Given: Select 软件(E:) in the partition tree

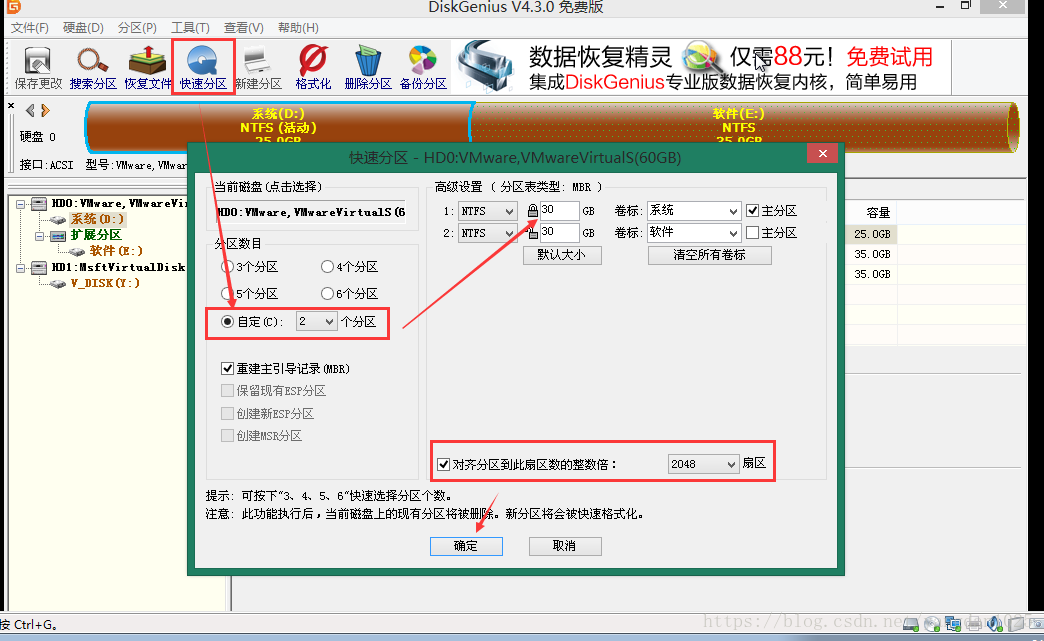Looking at the screenshot, I should click(116, 251).
